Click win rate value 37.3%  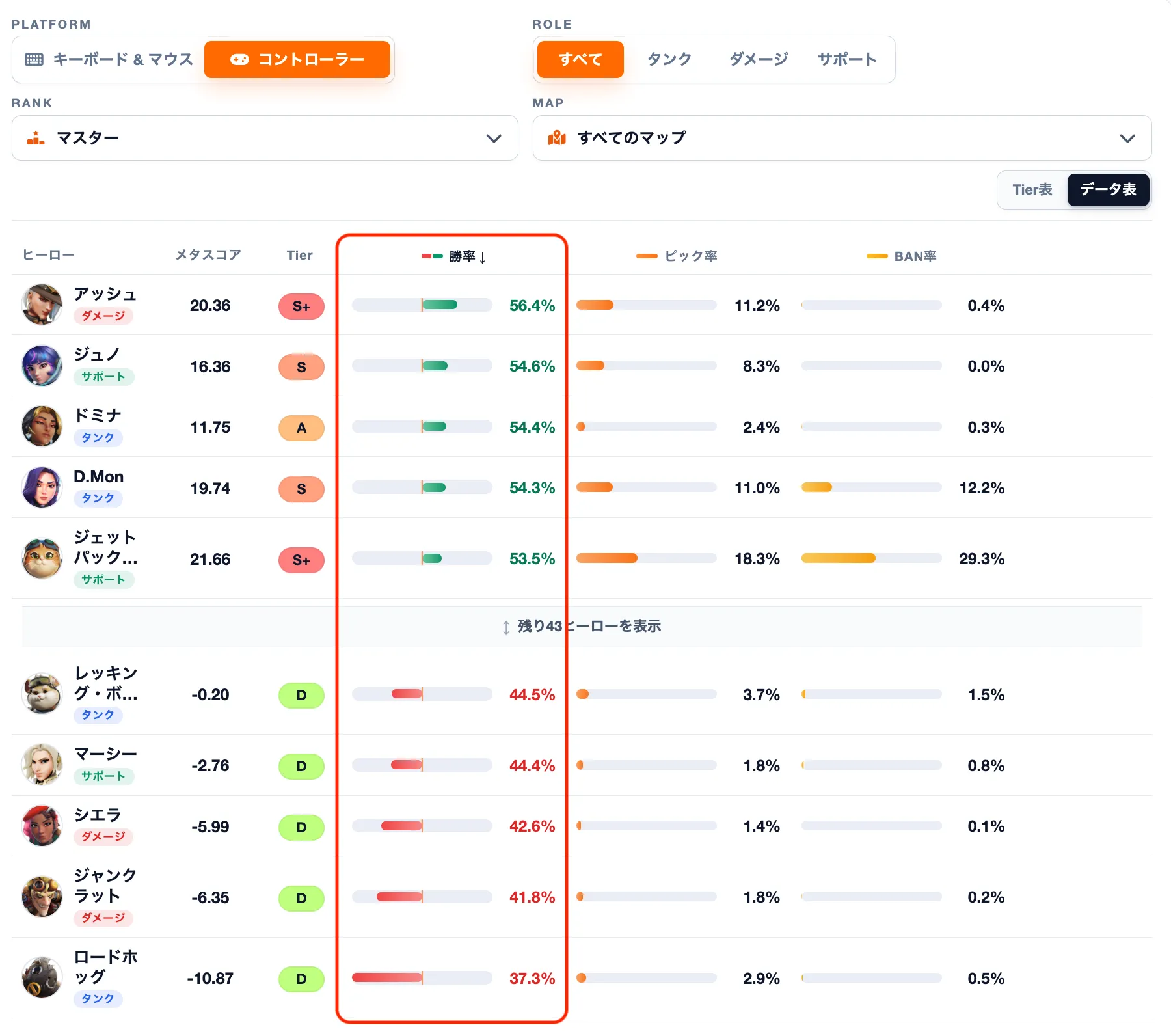tap(532, 978)
